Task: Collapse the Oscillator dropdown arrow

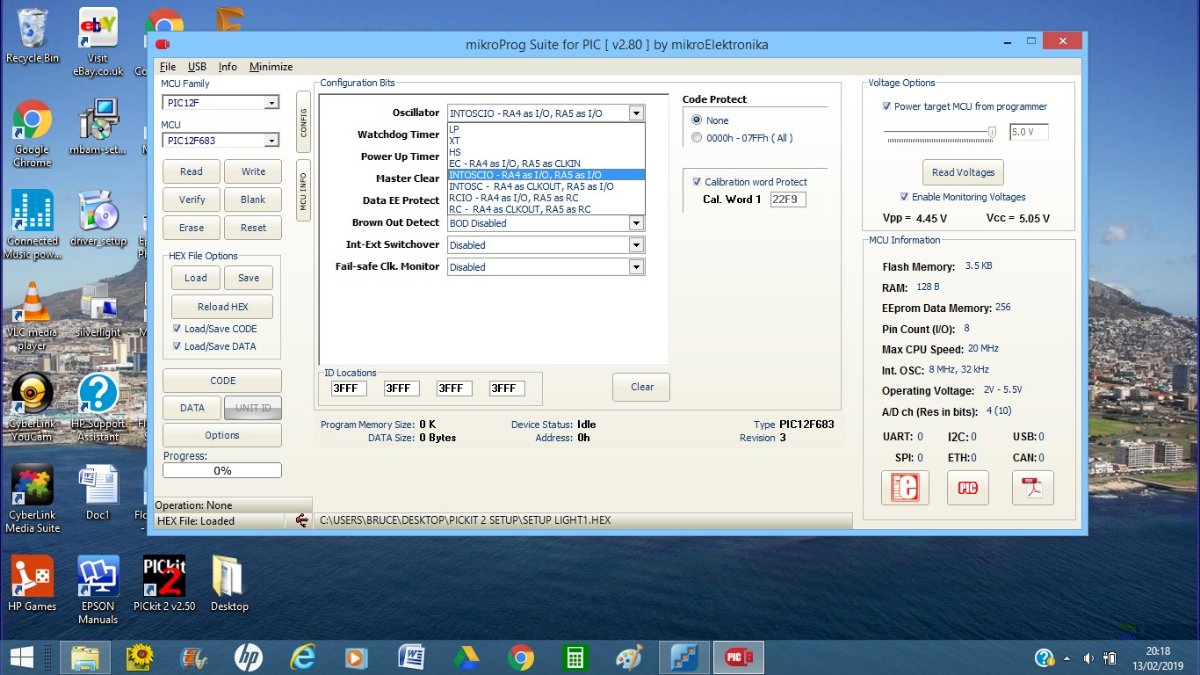Action: click(636, 114)
